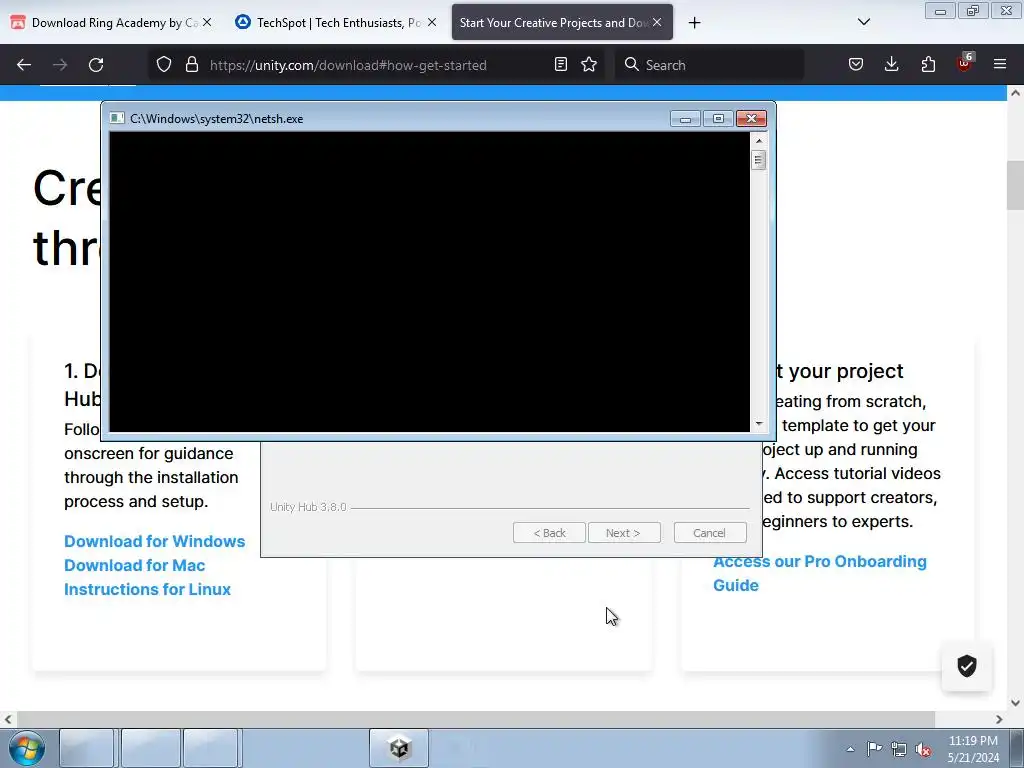Show hidden system tray icons arrow
The width and height of the screenshot is (1024, 768).
(850, 749)
